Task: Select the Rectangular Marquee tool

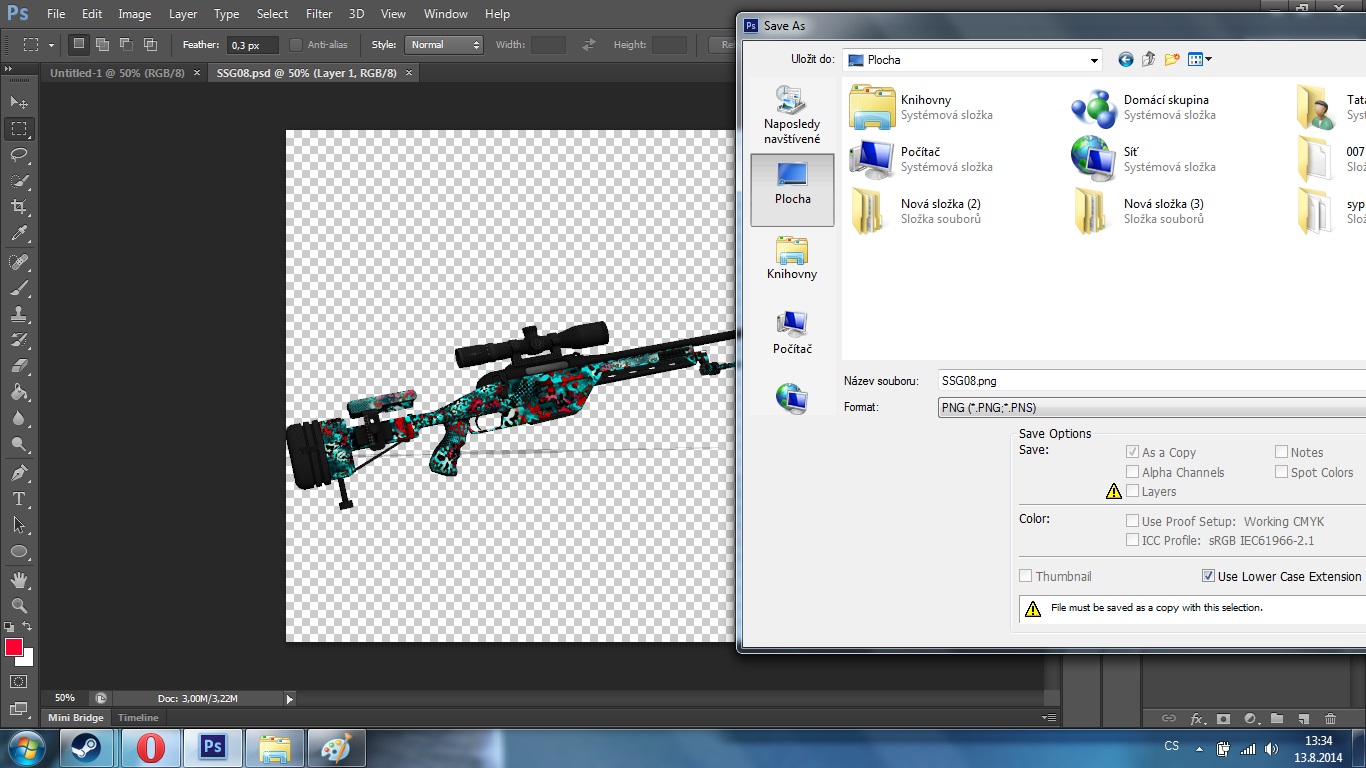Action: coord(19,129)
